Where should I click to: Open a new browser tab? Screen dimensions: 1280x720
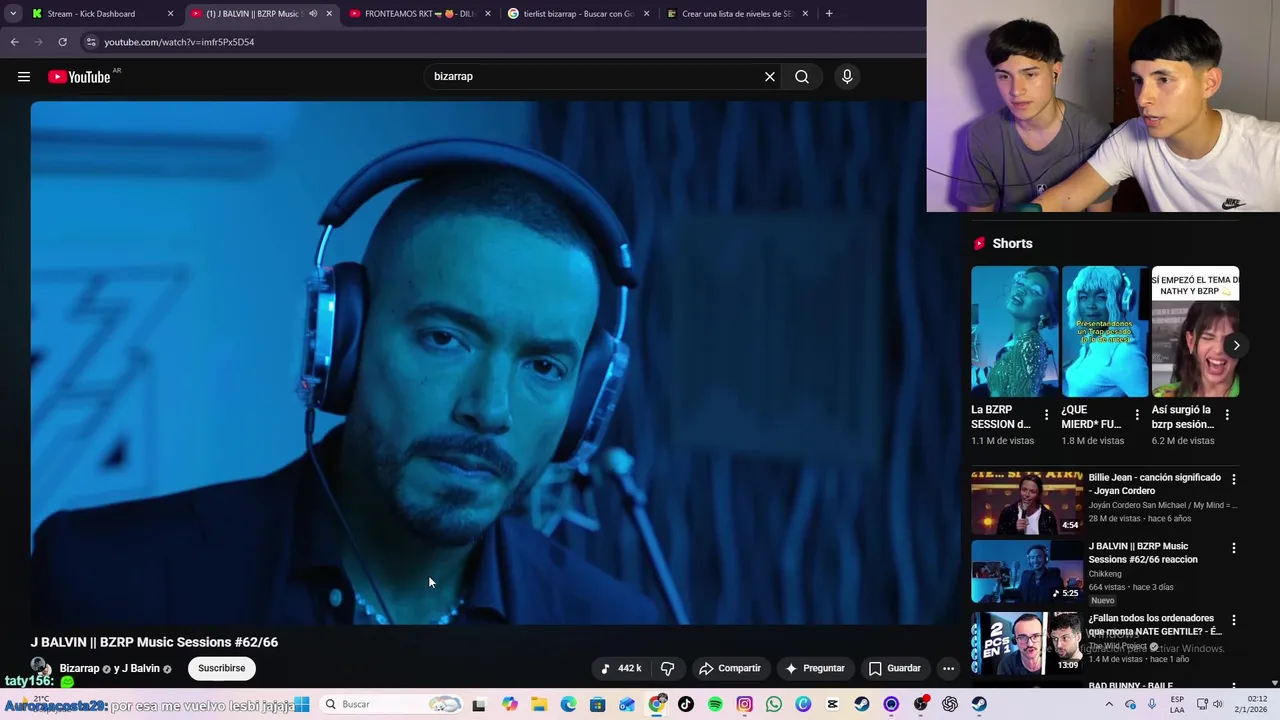(829, 14)
